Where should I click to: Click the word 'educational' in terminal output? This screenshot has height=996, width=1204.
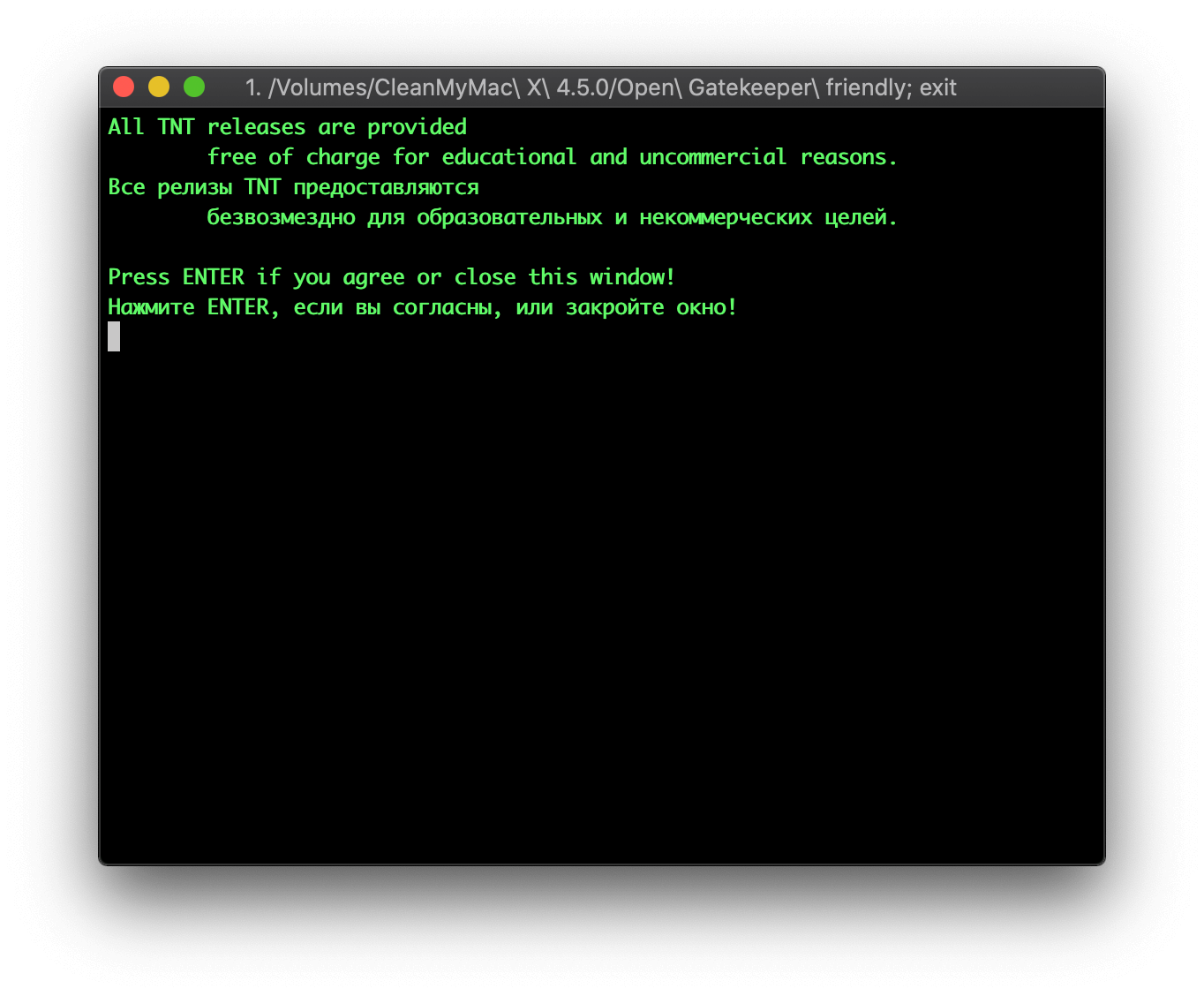tap(508, 157)
